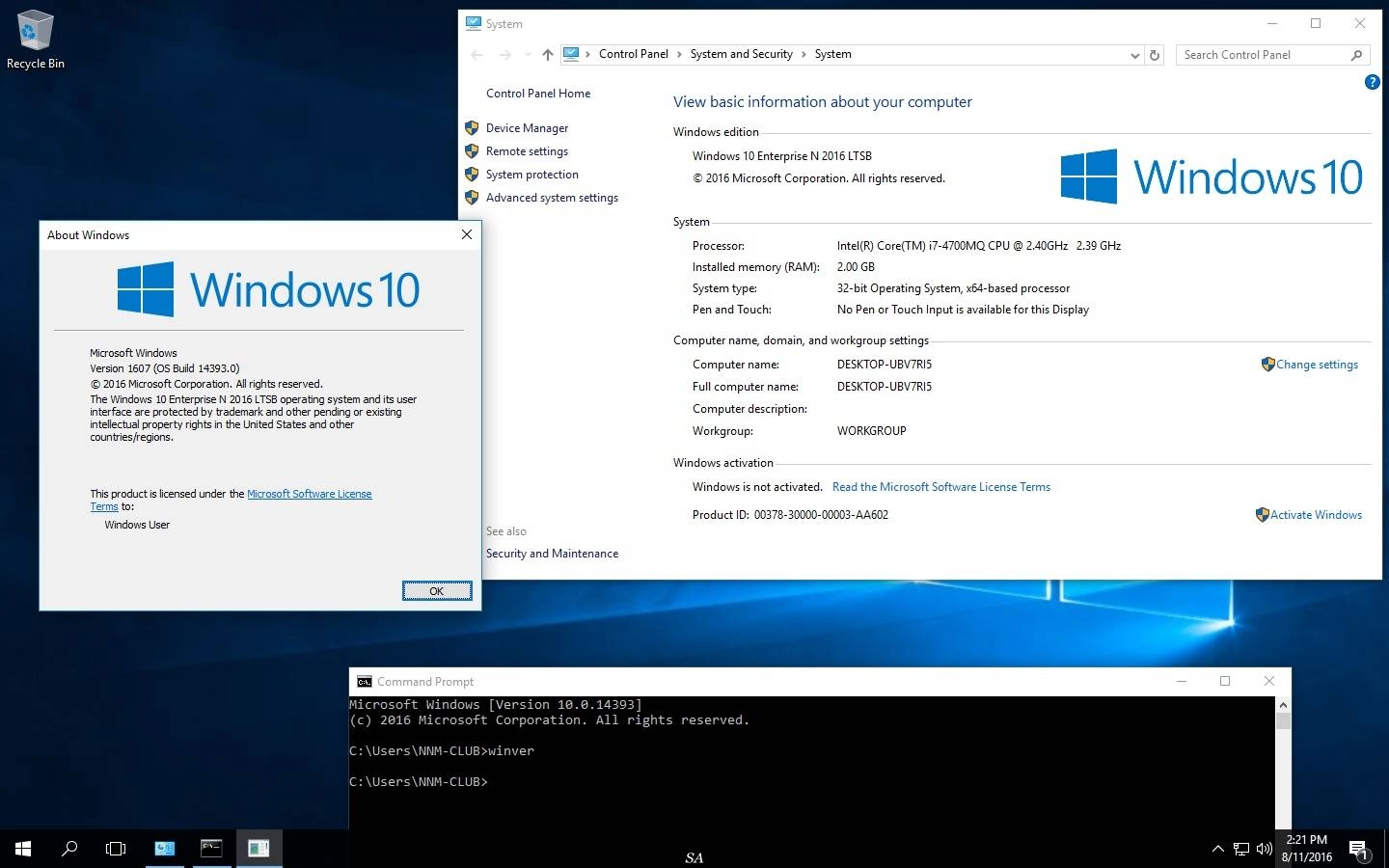
Task: Click 'Windows is not activated.' text
Action: (757, 487)
